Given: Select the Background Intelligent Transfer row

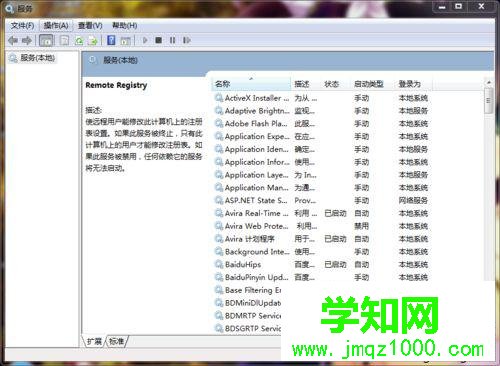Looking at the screenshot, I should (322, 252).
